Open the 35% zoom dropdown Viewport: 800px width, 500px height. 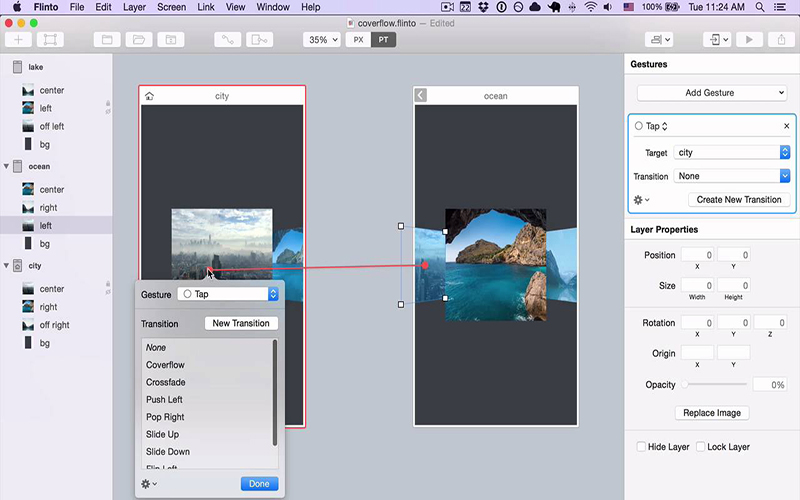coord(321,40)
